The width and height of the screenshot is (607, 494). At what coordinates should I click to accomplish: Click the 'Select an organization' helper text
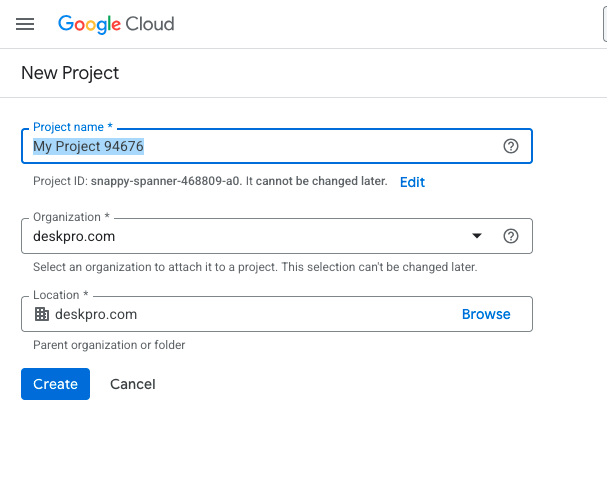255,267
